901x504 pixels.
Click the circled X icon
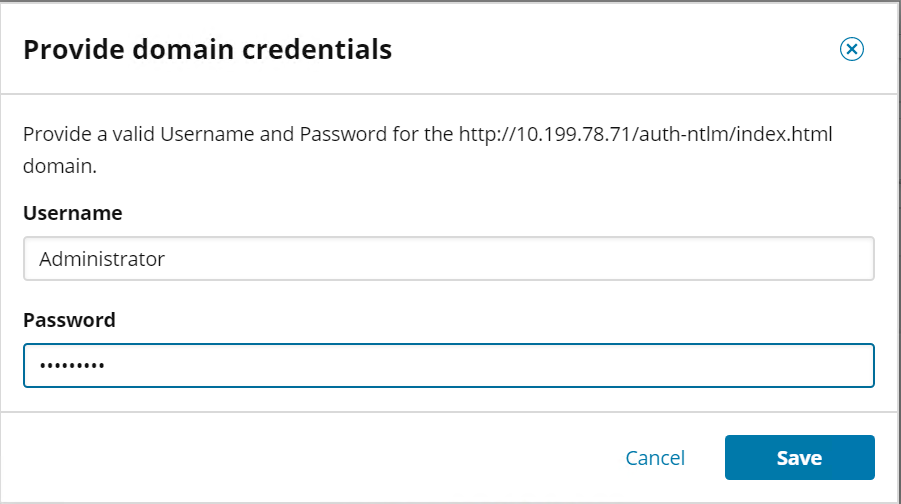[851, 49]
